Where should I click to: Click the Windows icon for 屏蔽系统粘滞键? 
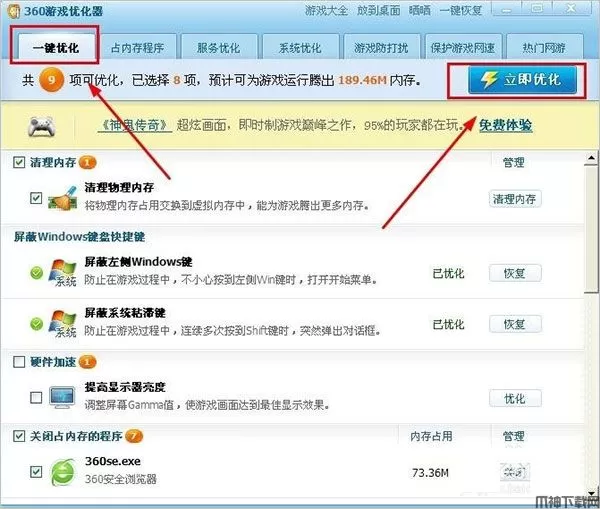[x=63, y=323]
